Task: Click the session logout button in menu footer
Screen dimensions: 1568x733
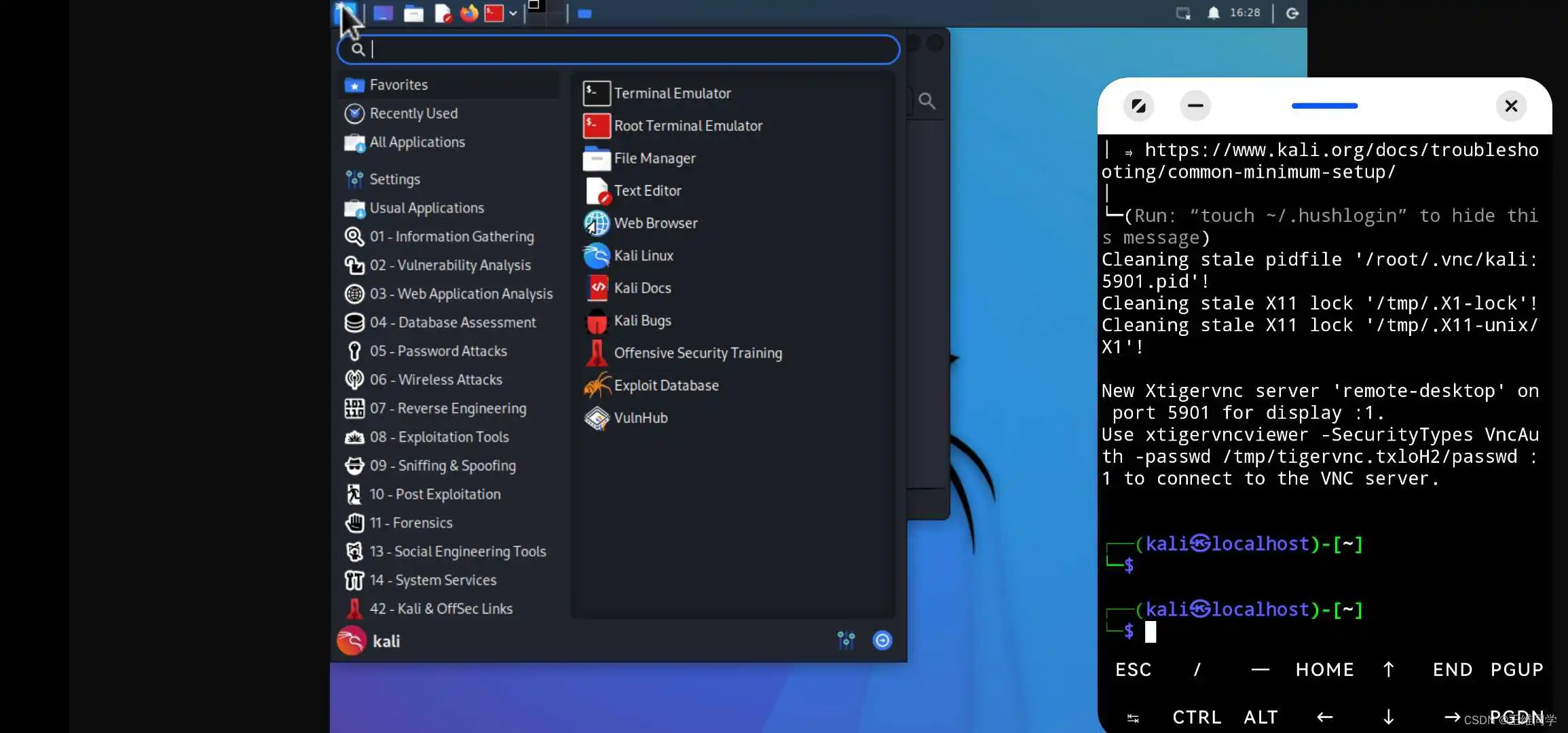Action: coord(882,640)
